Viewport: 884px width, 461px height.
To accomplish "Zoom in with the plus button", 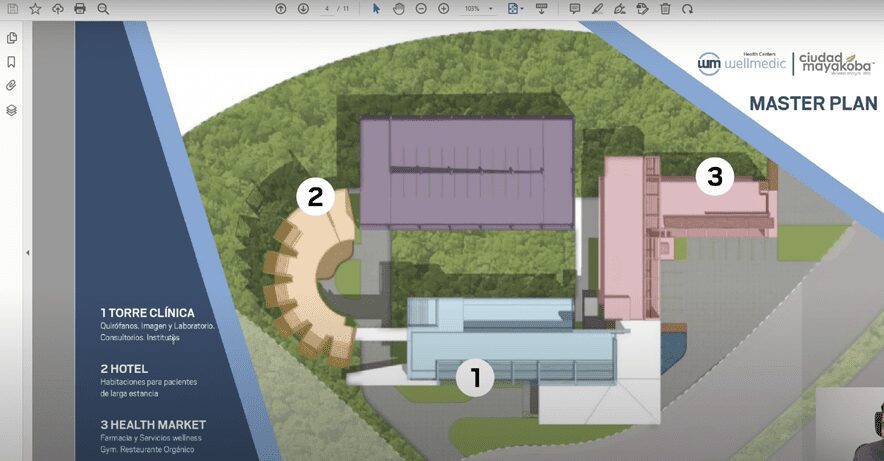I will click(x=443, y=8).
